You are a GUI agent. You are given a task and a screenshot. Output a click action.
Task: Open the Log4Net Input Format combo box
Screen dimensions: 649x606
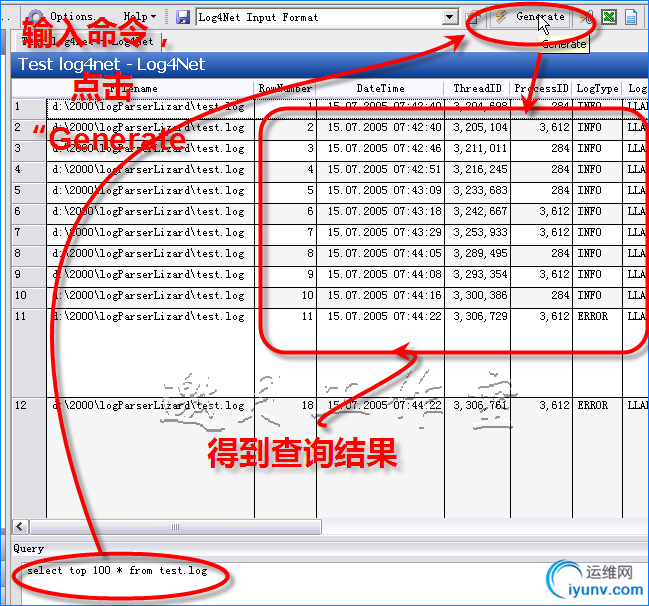327,17
